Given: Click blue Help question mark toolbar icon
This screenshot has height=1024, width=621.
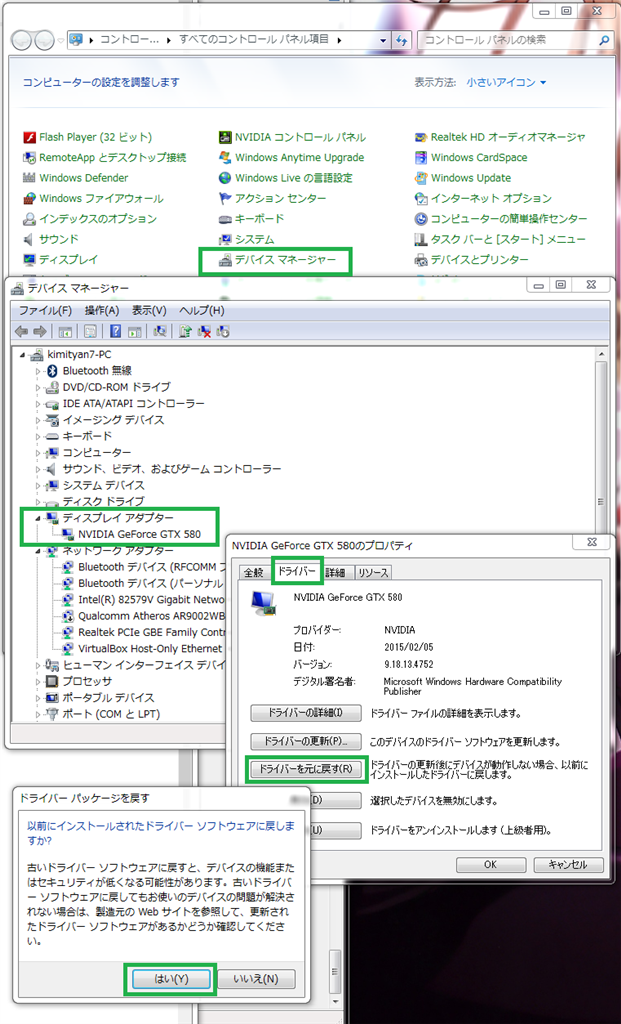Looking at the screenshot, I should [x=116, y=331].
